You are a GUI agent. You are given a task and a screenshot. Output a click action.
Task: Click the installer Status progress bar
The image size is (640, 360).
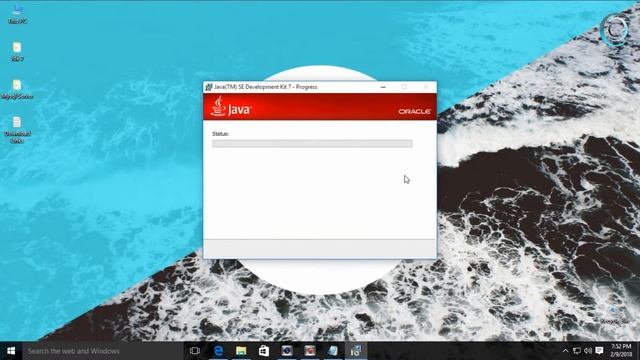(312, 143)
